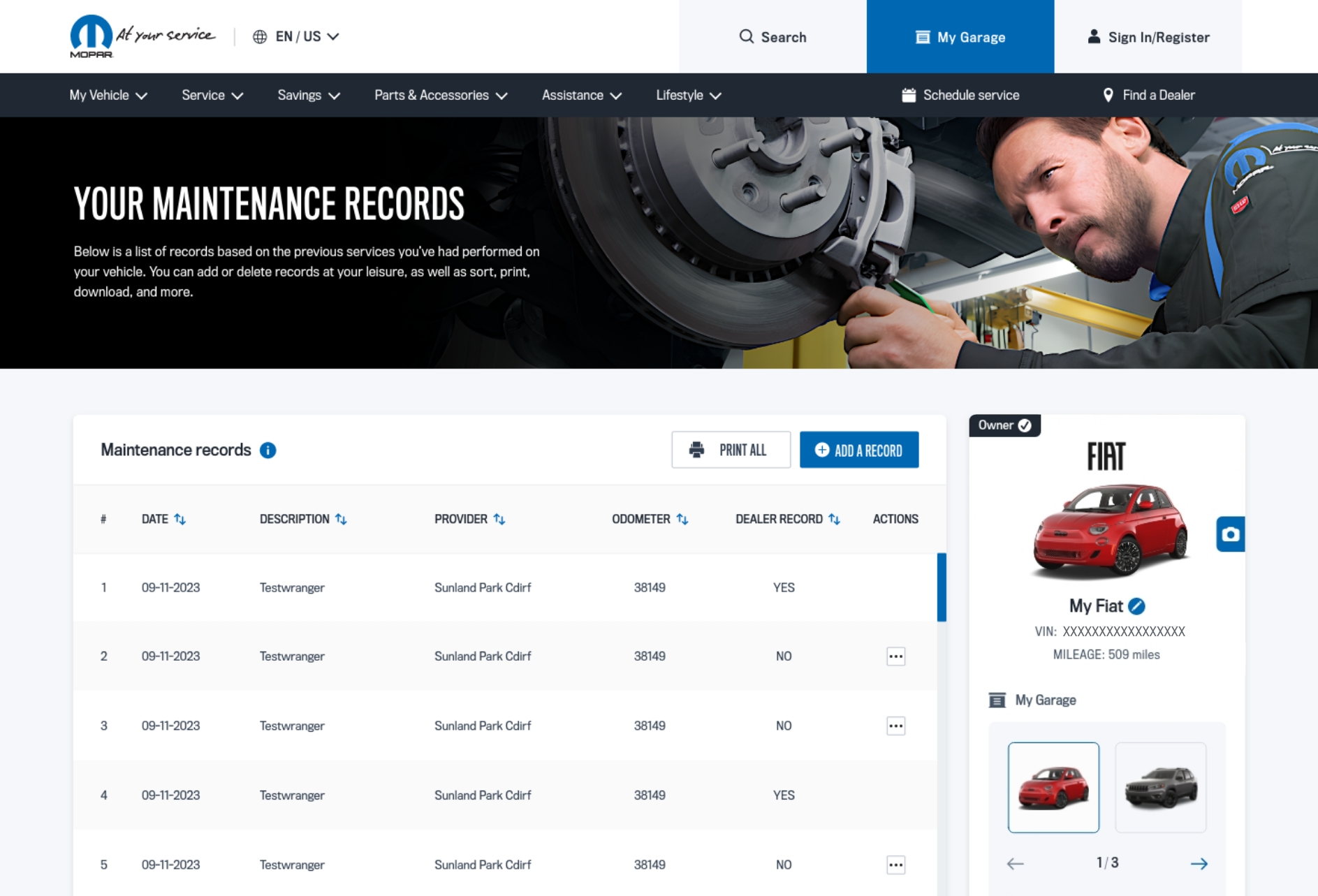
Task: Click the Schedule service calendar icon
Action: [909, 94]
